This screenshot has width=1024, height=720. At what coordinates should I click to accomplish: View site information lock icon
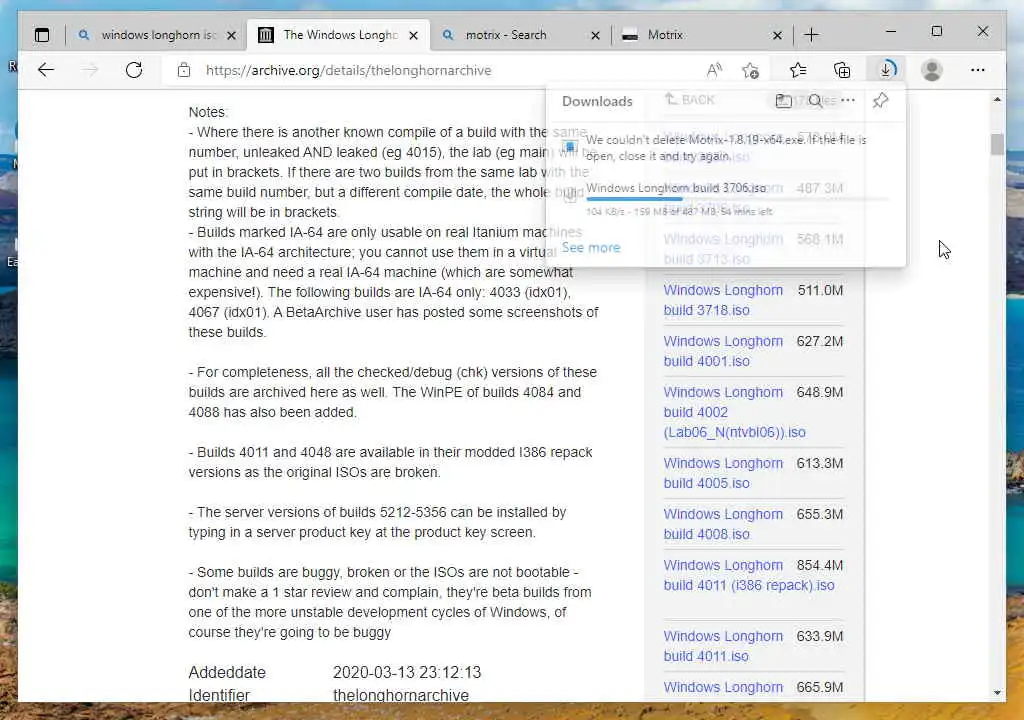184,70
